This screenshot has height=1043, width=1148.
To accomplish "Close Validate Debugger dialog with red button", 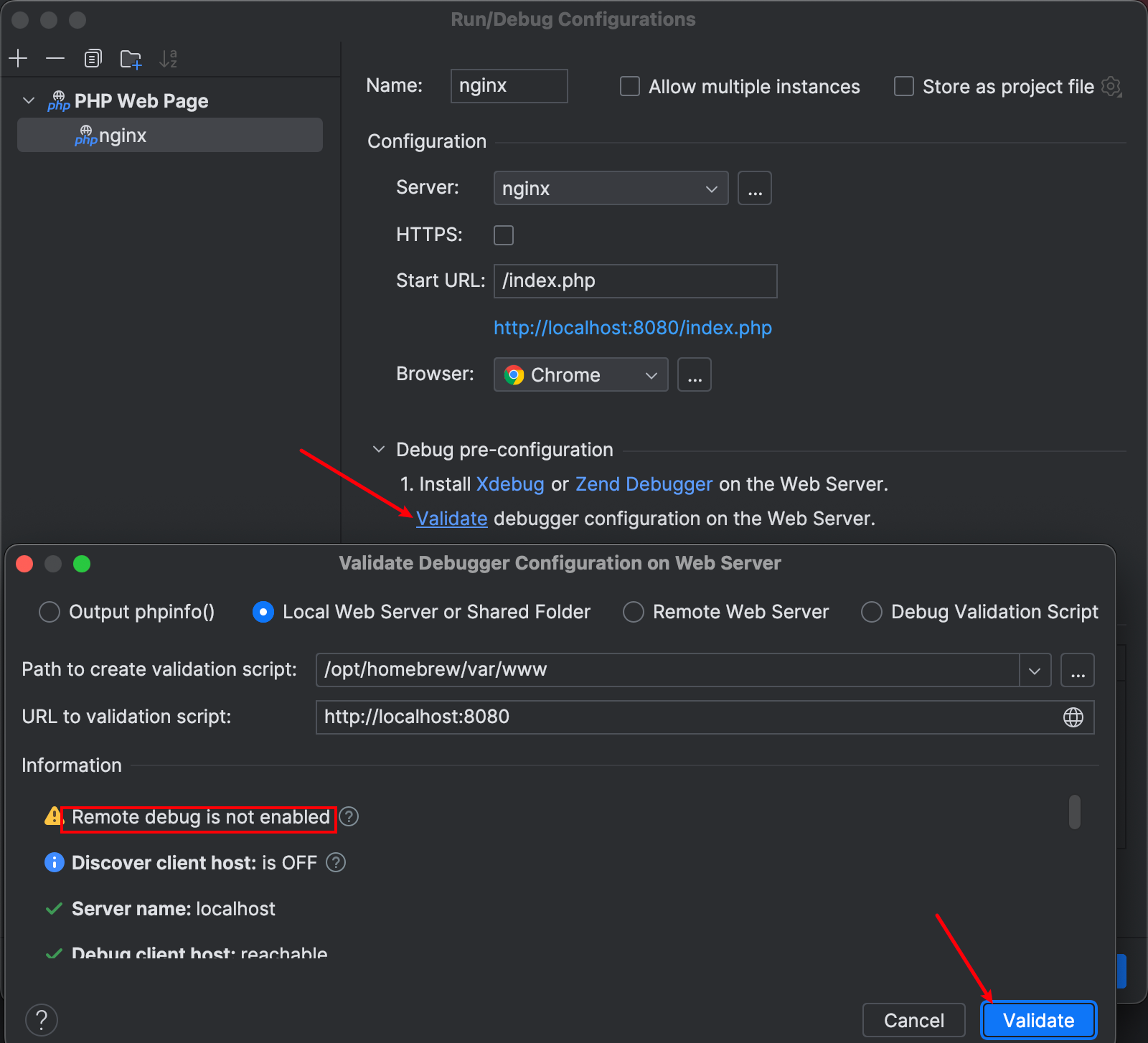I will point(24,564).
